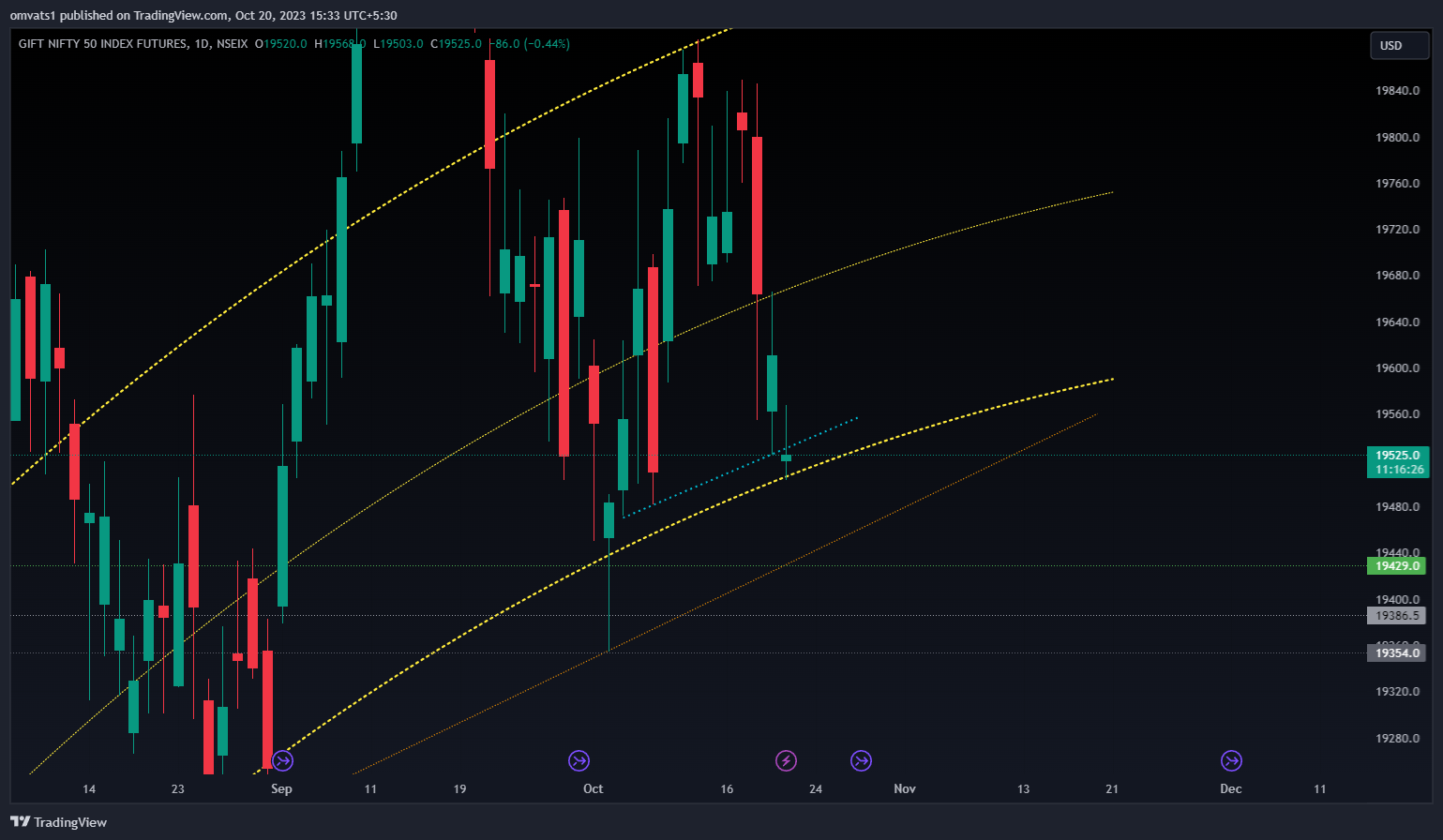
Task: Click the 19600.0 price scale value
Action: [1397, 368]
